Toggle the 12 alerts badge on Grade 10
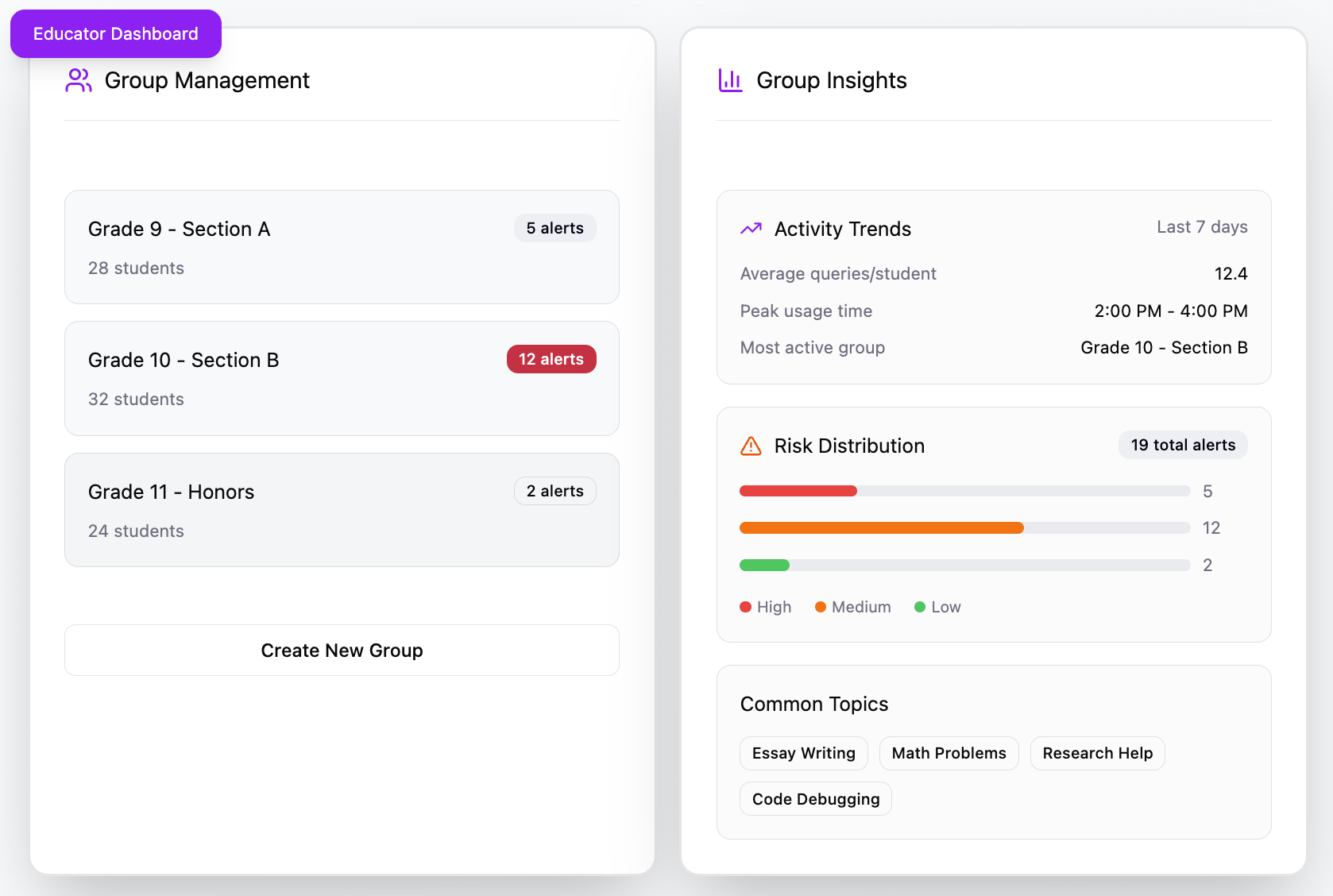The width and height of the screenshot is (1333, 896). coord(551,359)
